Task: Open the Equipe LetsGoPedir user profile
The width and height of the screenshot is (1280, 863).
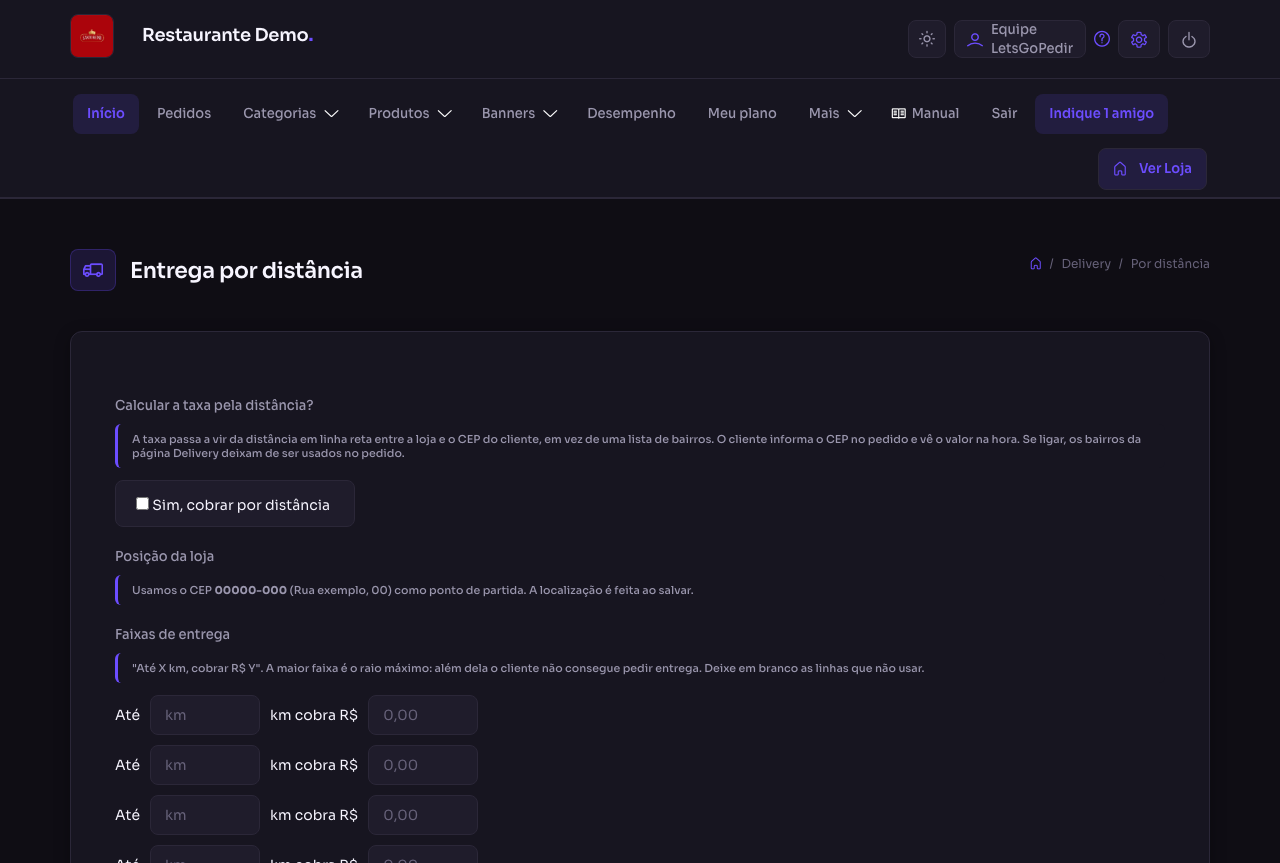Action: coord(1020,39)
